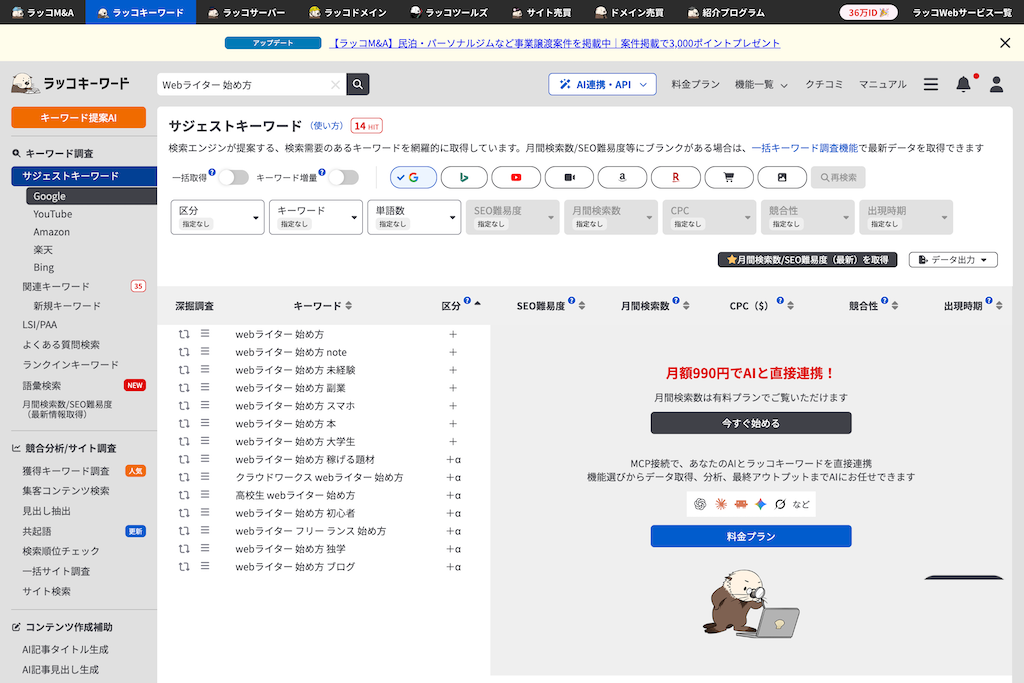This screenshot has width=1024, height=683.
Task: Select the video search engine filter
Action: (569, 178)
